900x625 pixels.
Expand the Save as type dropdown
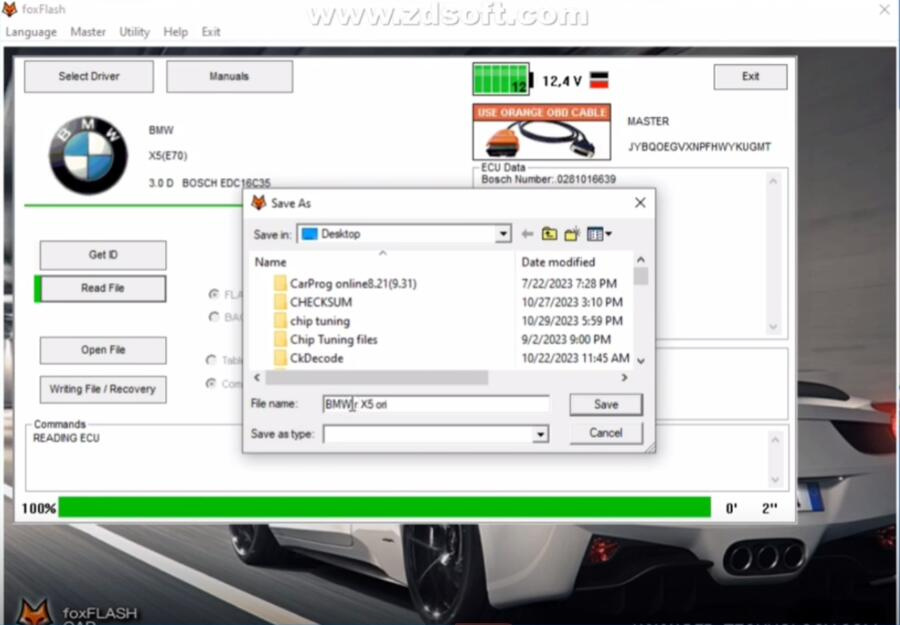coord(540,434)
